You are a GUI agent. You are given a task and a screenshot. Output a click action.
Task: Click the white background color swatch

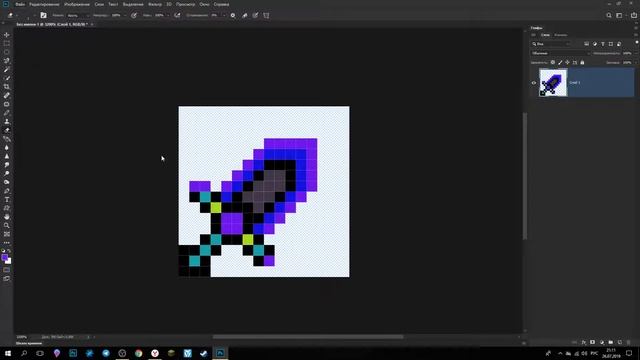[x=9, y=262]
